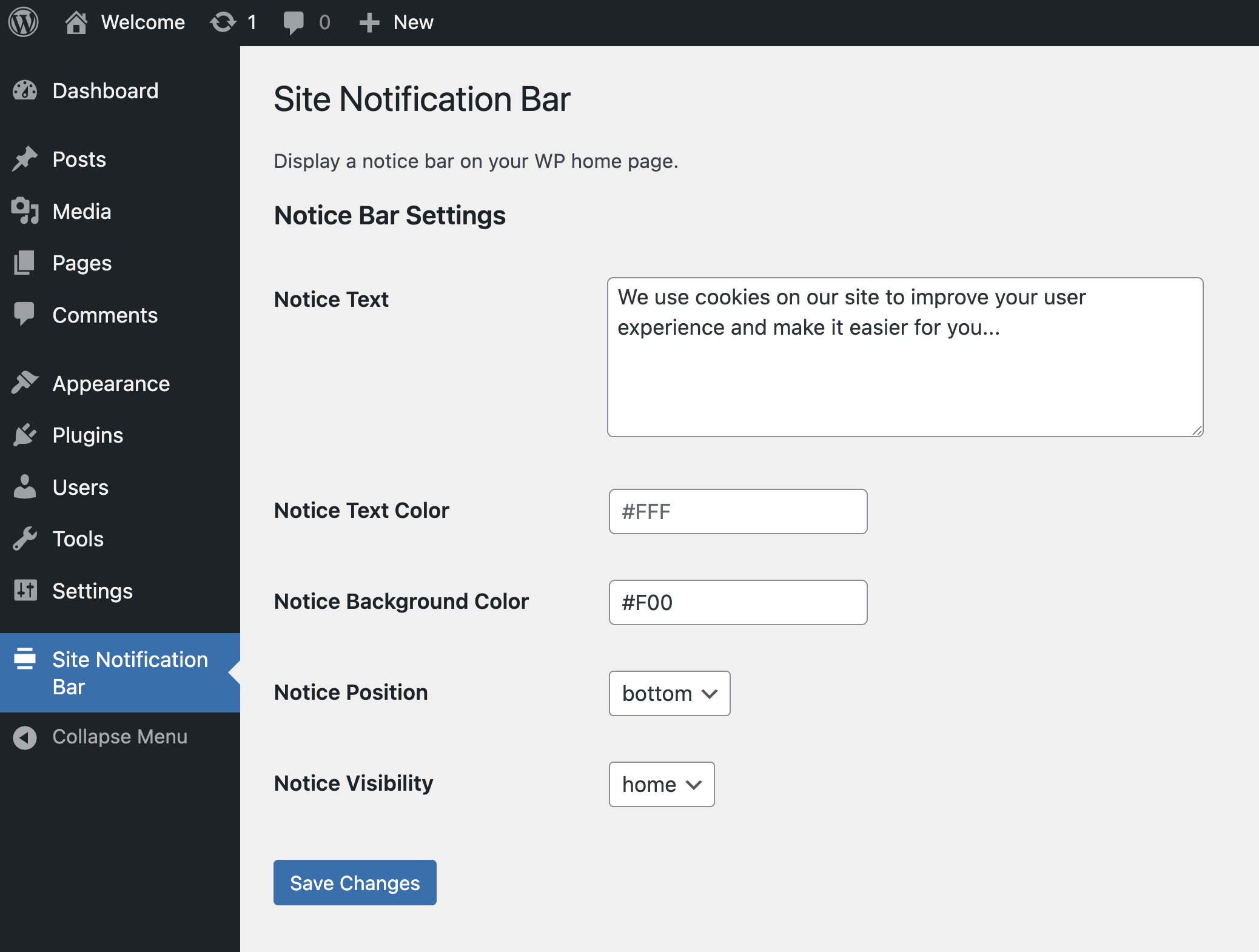Click the WordPress logo icon
The height and width of the screenshot is (952, 1259).
pyautogui.click(x=24, y=22)
